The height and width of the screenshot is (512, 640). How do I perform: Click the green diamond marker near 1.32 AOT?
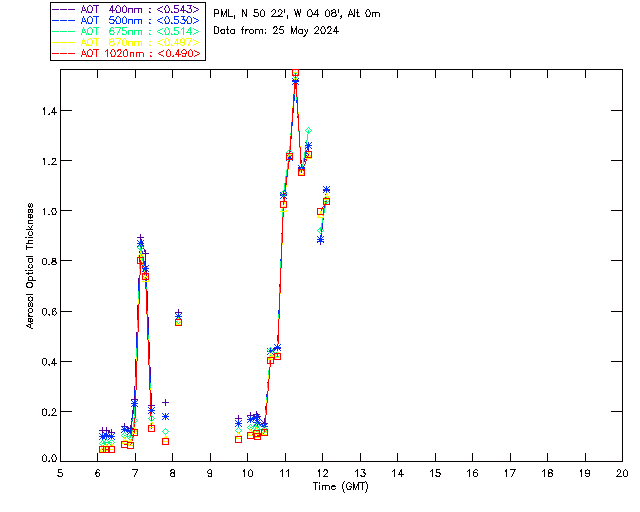pos(309,131)
